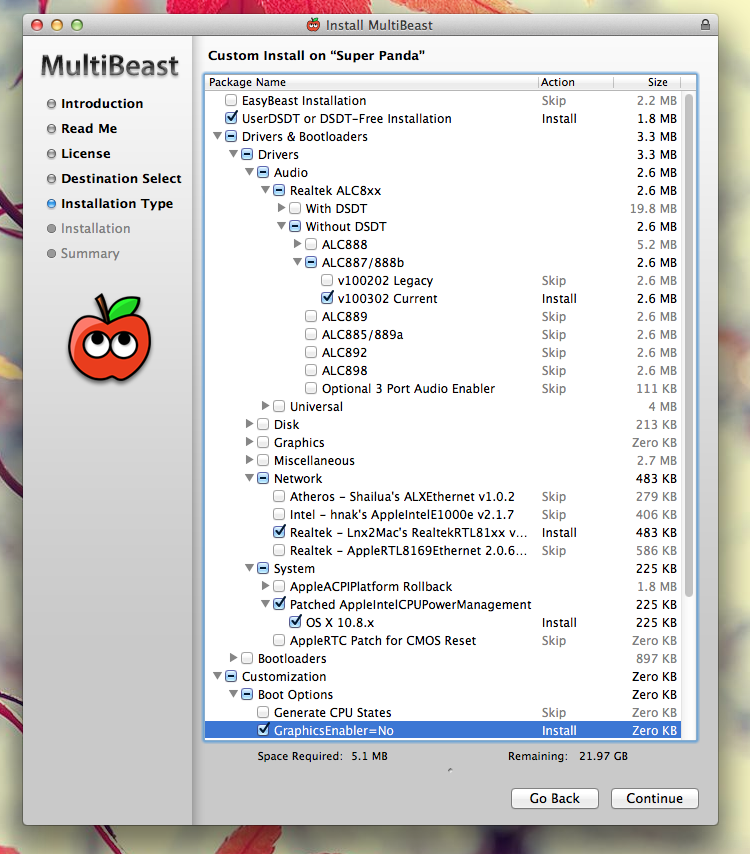Screen dimensions: 750x854
Task: Click the Introduction step label
Action: [102, 103]
